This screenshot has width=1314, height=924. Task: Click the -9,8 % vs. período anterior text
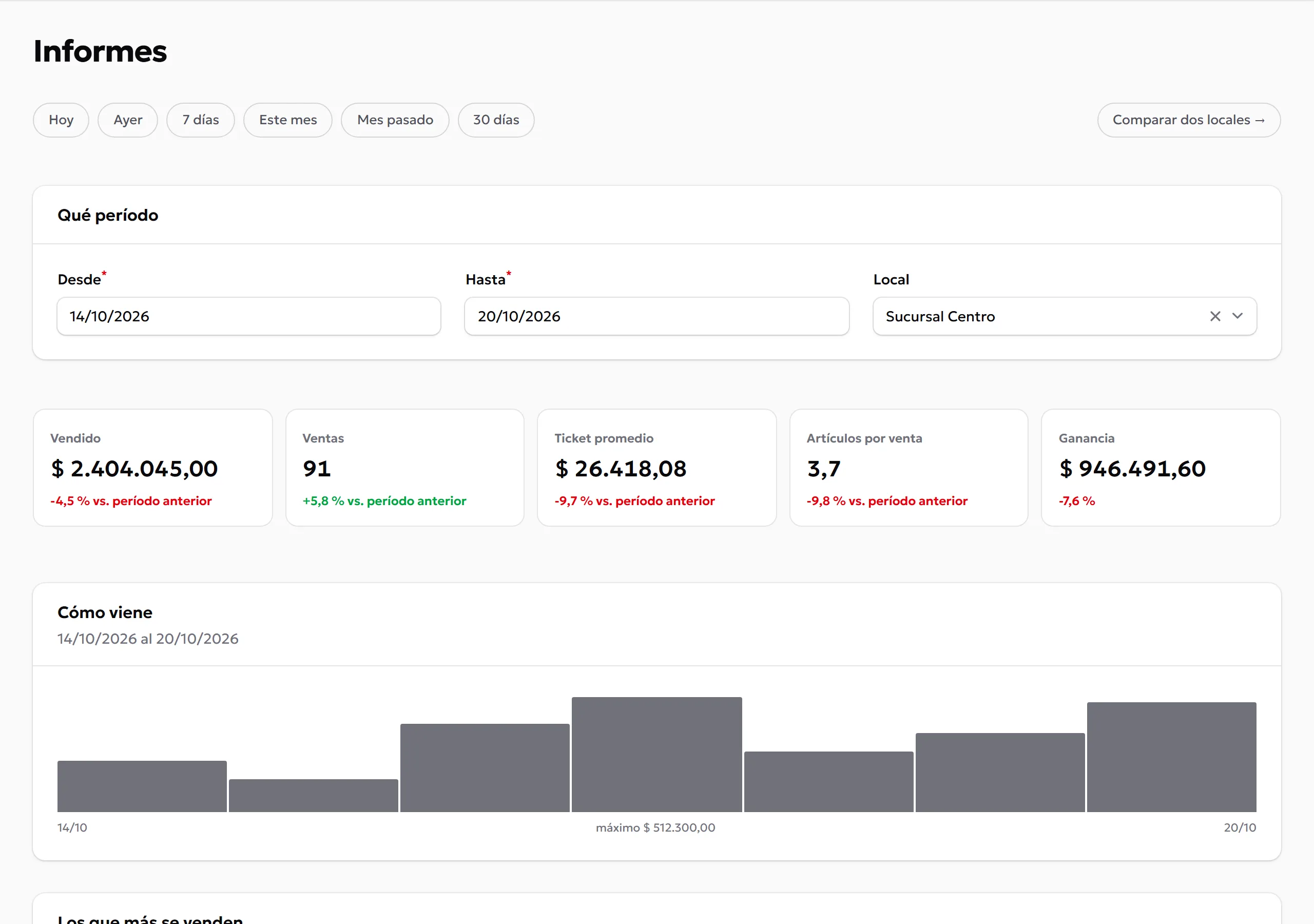pyautogui.click(x=887, y=501)
